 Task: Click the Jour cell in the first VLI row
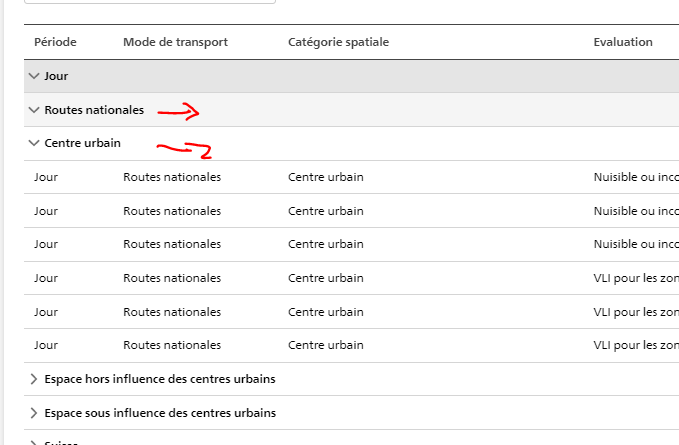(x=46, y=278)
